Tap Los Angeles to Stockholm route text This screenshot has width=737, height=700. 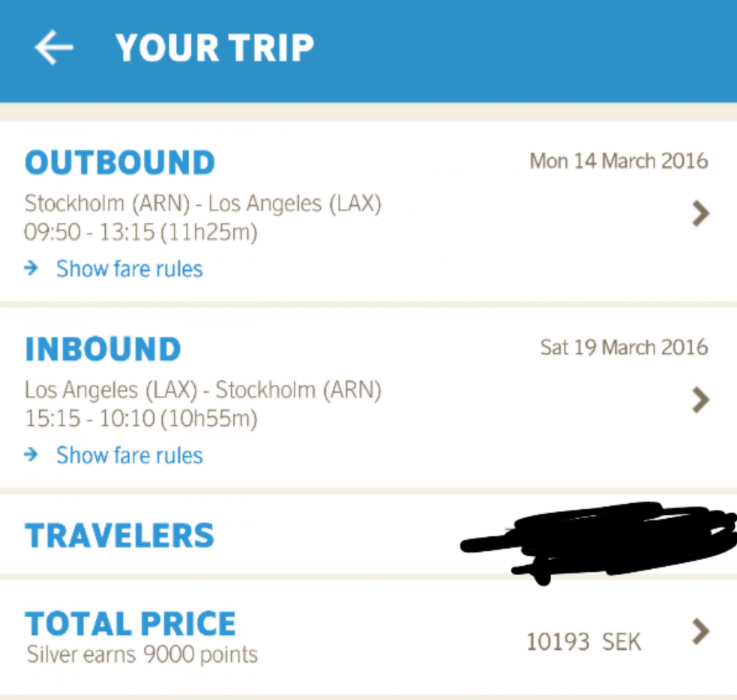(203, 389)
